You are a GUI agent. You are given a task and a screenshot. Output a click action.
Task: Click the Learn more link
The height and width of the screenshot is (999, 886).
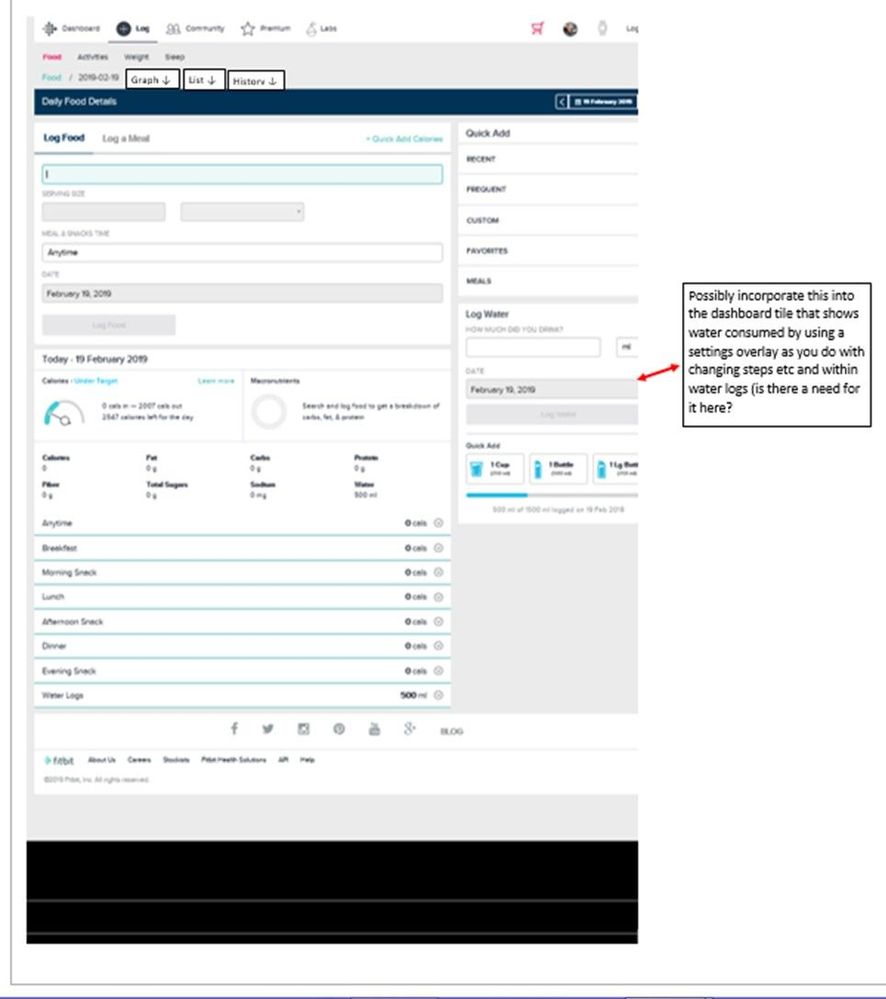[x=216, y=381]
